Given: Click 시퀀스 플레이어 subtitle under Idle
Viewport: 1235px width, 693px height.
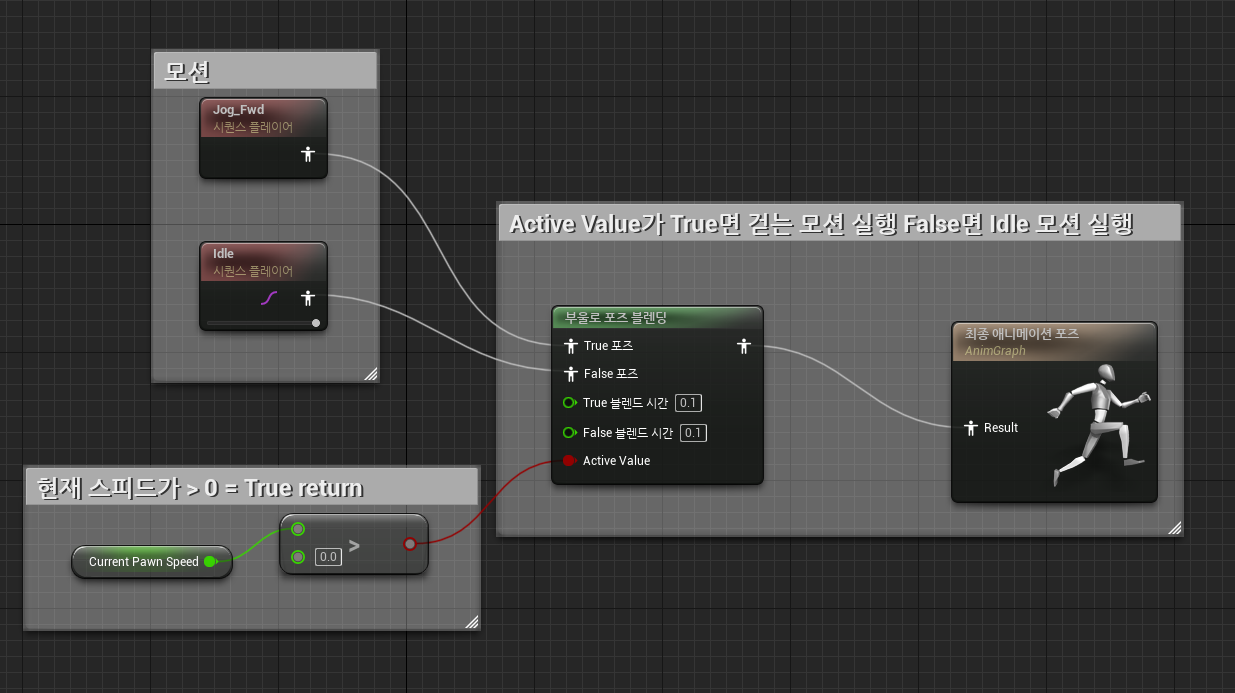Looking at the screenshot, I should (x=253, y=271).
